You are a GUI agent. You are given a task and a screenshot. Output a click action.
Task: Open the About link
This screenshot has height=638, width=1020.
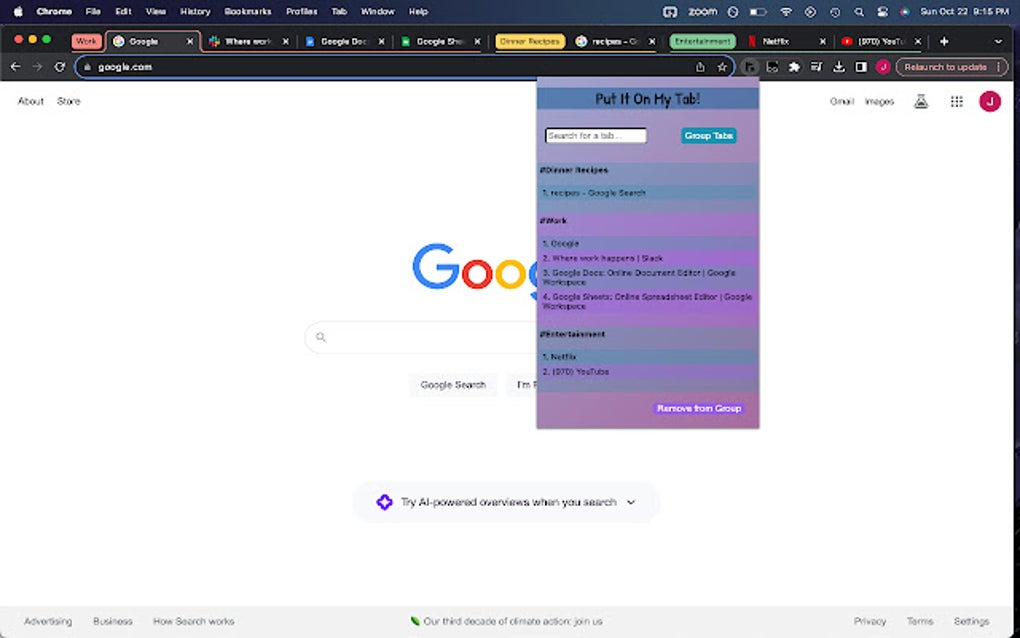pos(31,101)
